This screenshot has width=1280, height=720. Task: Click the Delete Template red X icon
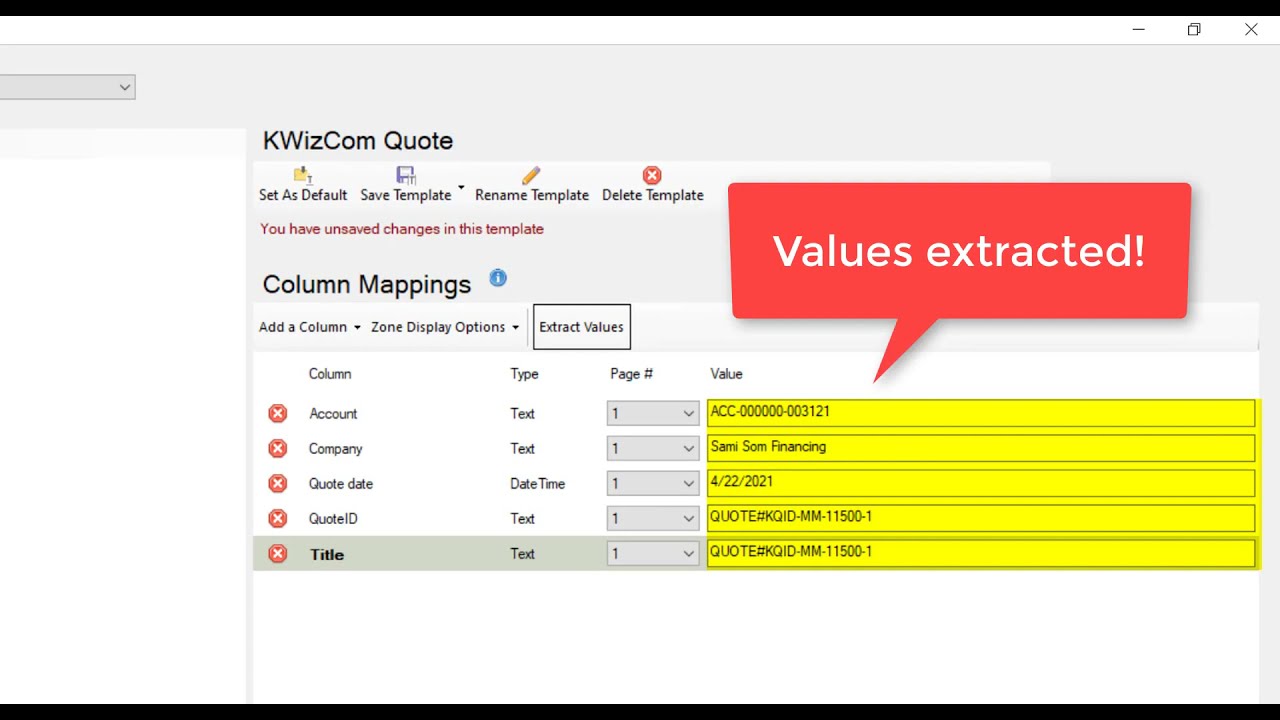(652, 175)
